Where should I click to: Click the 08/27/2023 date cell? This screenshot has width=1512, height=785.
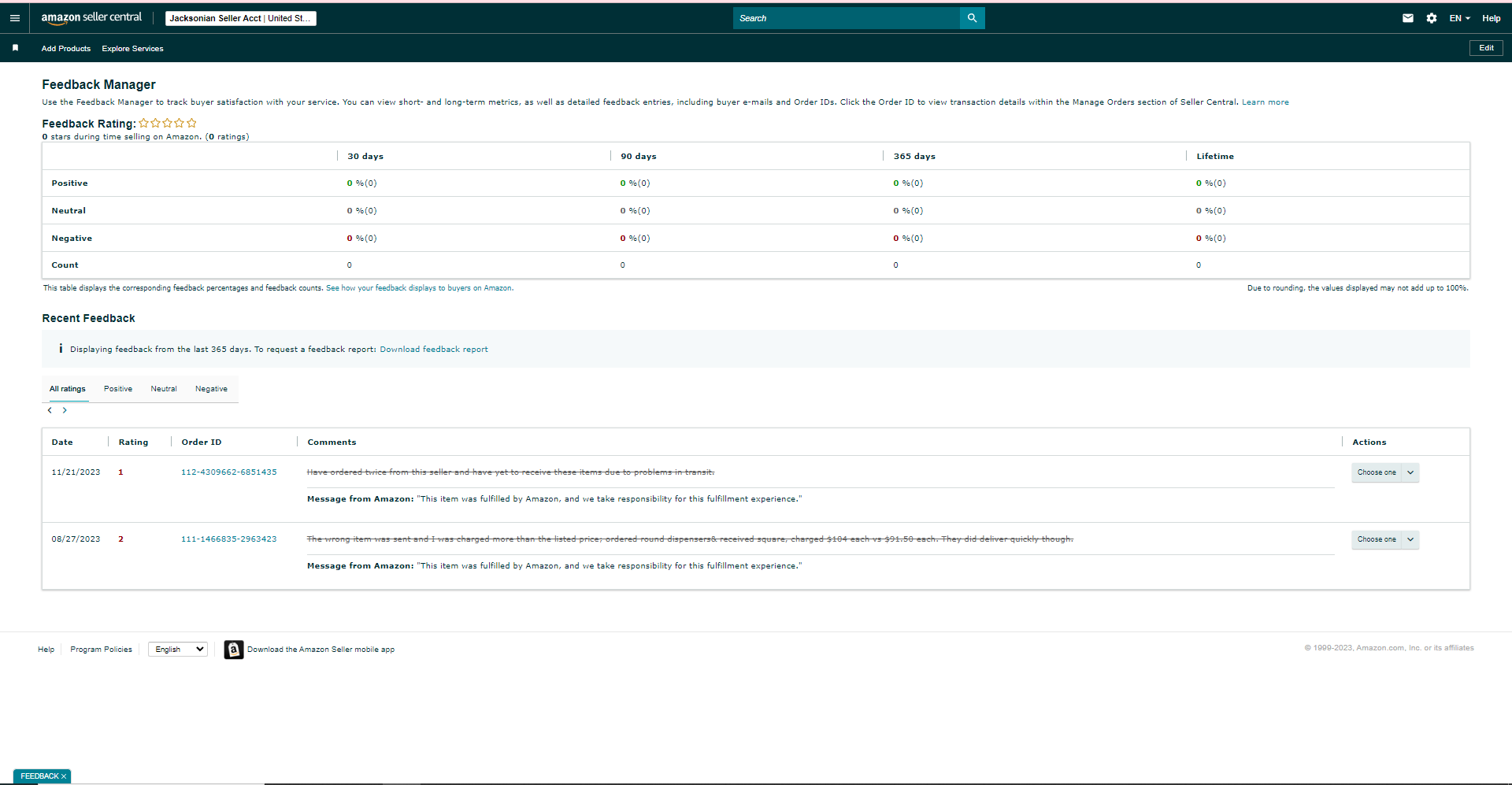[x=76, y=539]
